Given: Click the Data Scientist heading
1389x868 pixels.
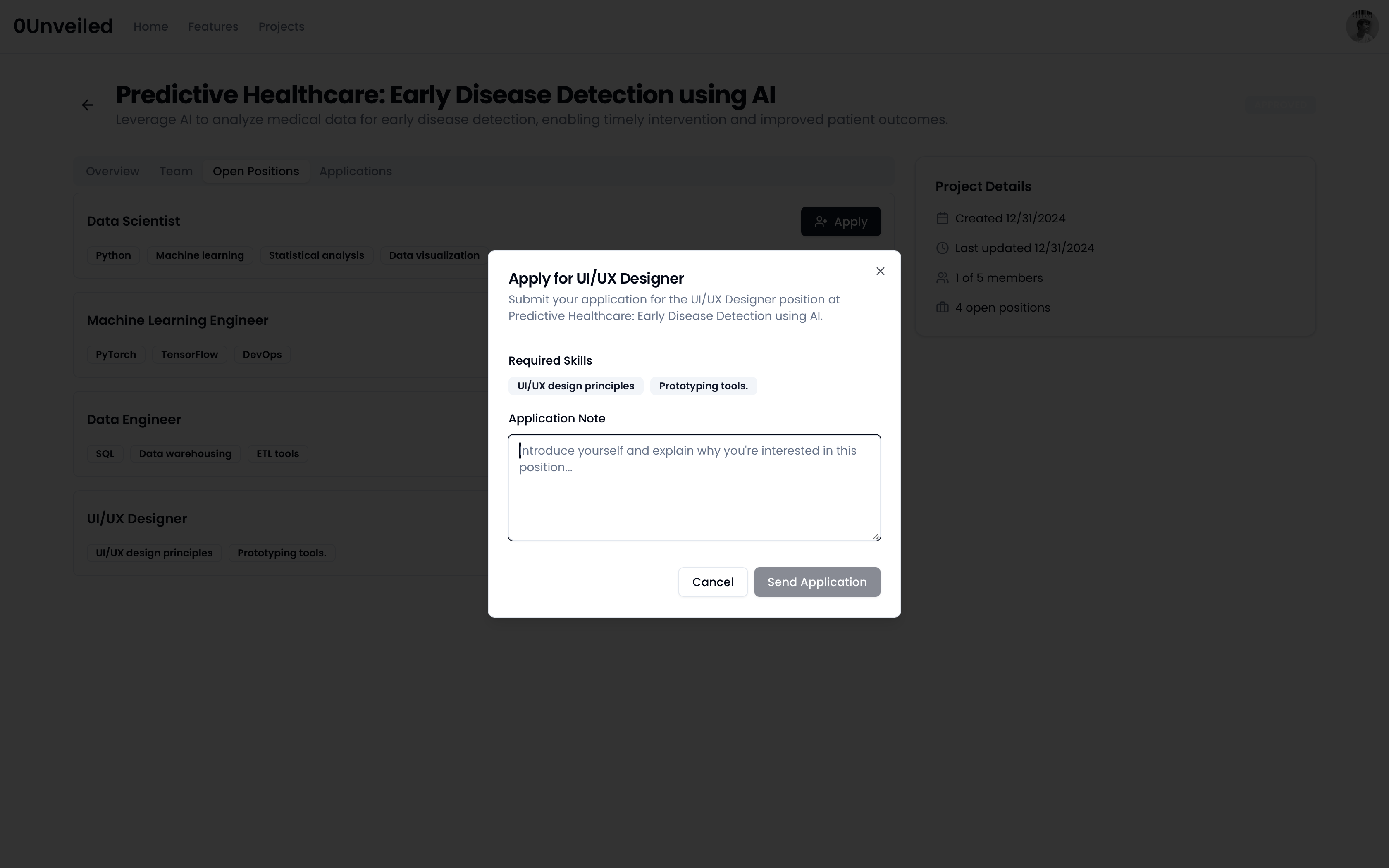Looking at the screenshot, I should point(133,221).
